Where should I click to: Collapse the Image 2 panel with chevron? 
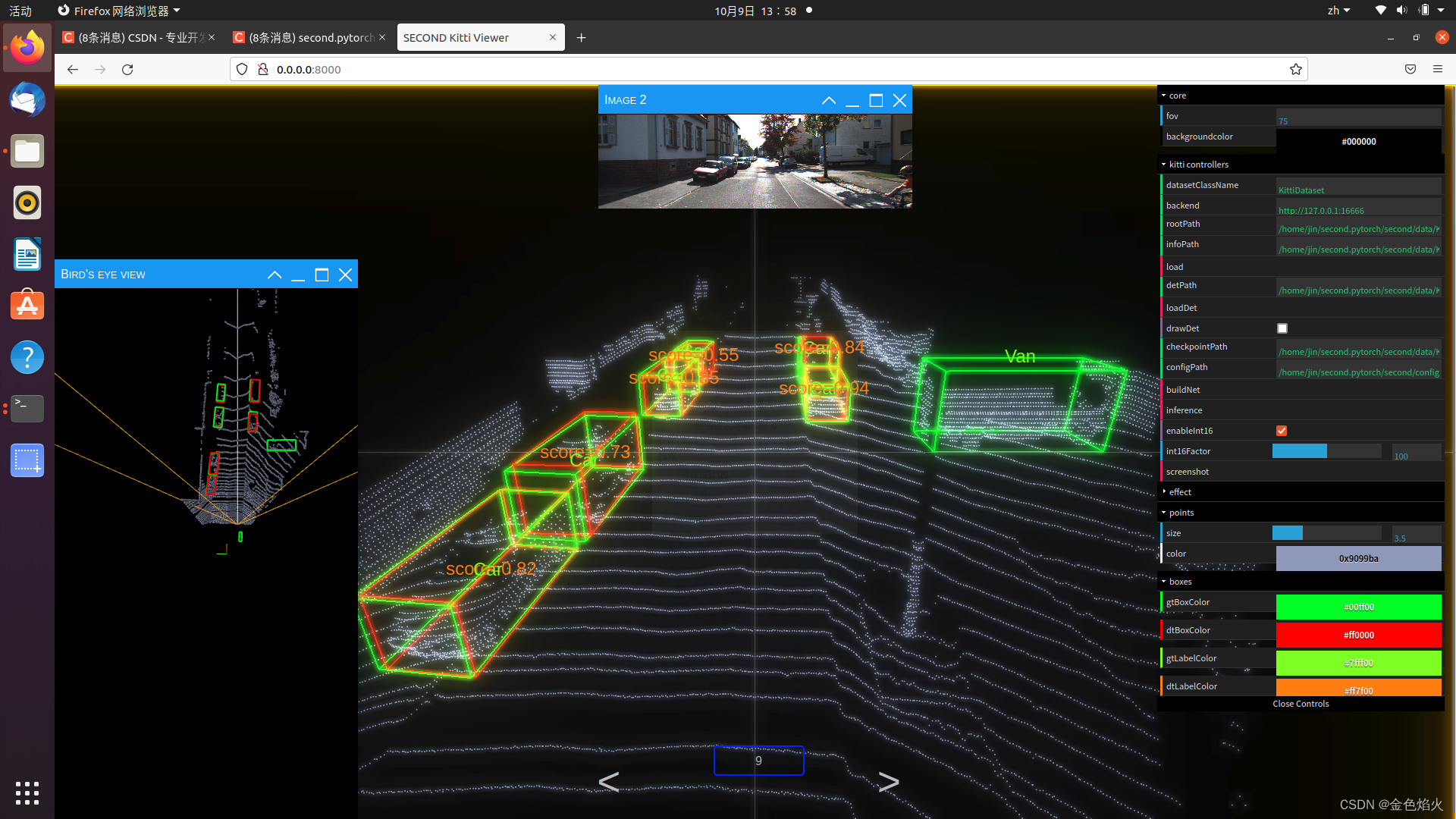(x=829, y=100)
